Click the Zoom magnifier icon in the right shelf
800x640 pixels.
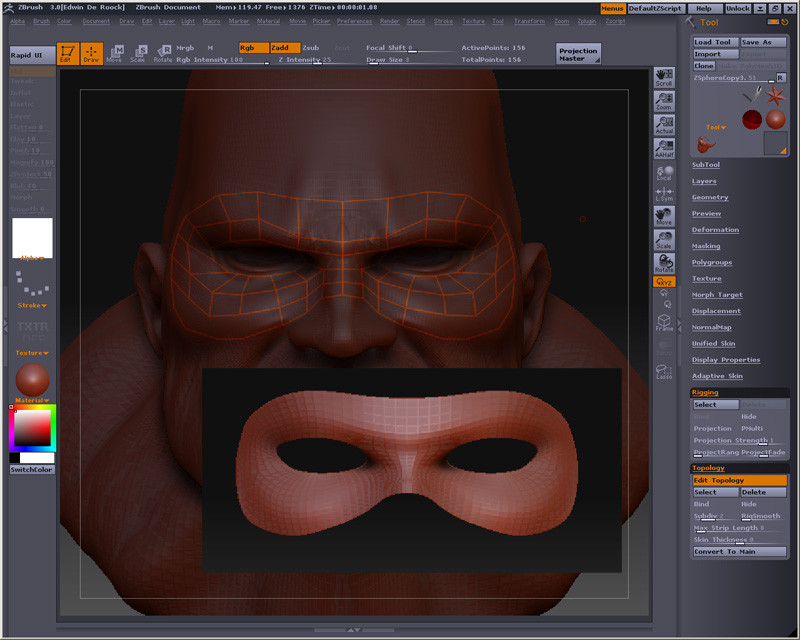(x=664, y=101)
